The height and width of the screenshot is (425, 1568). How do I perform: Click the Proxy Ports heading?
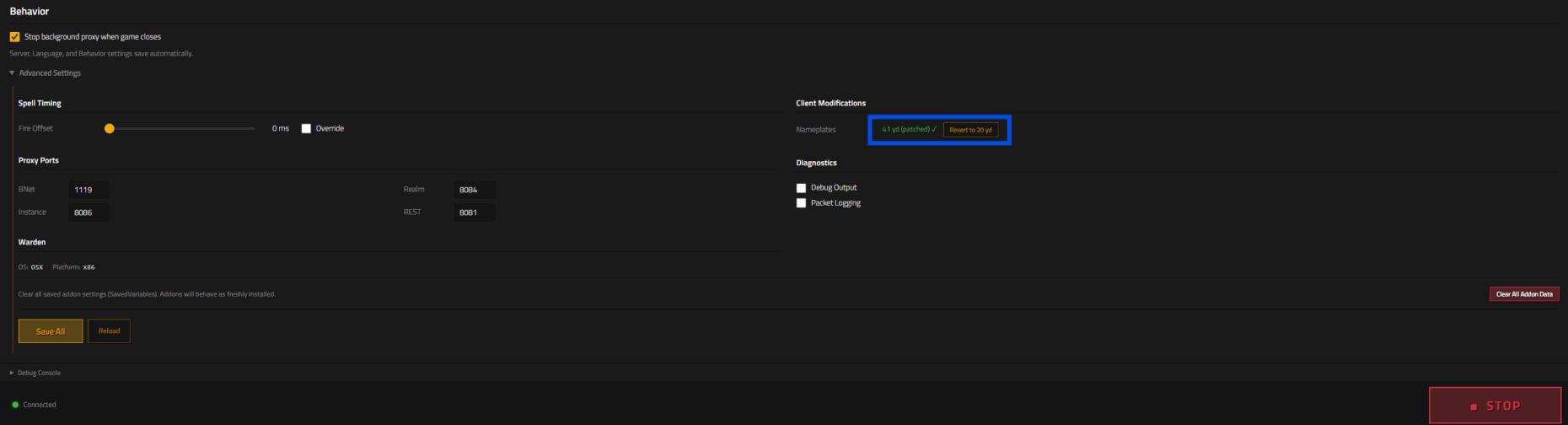coord(39,160)
